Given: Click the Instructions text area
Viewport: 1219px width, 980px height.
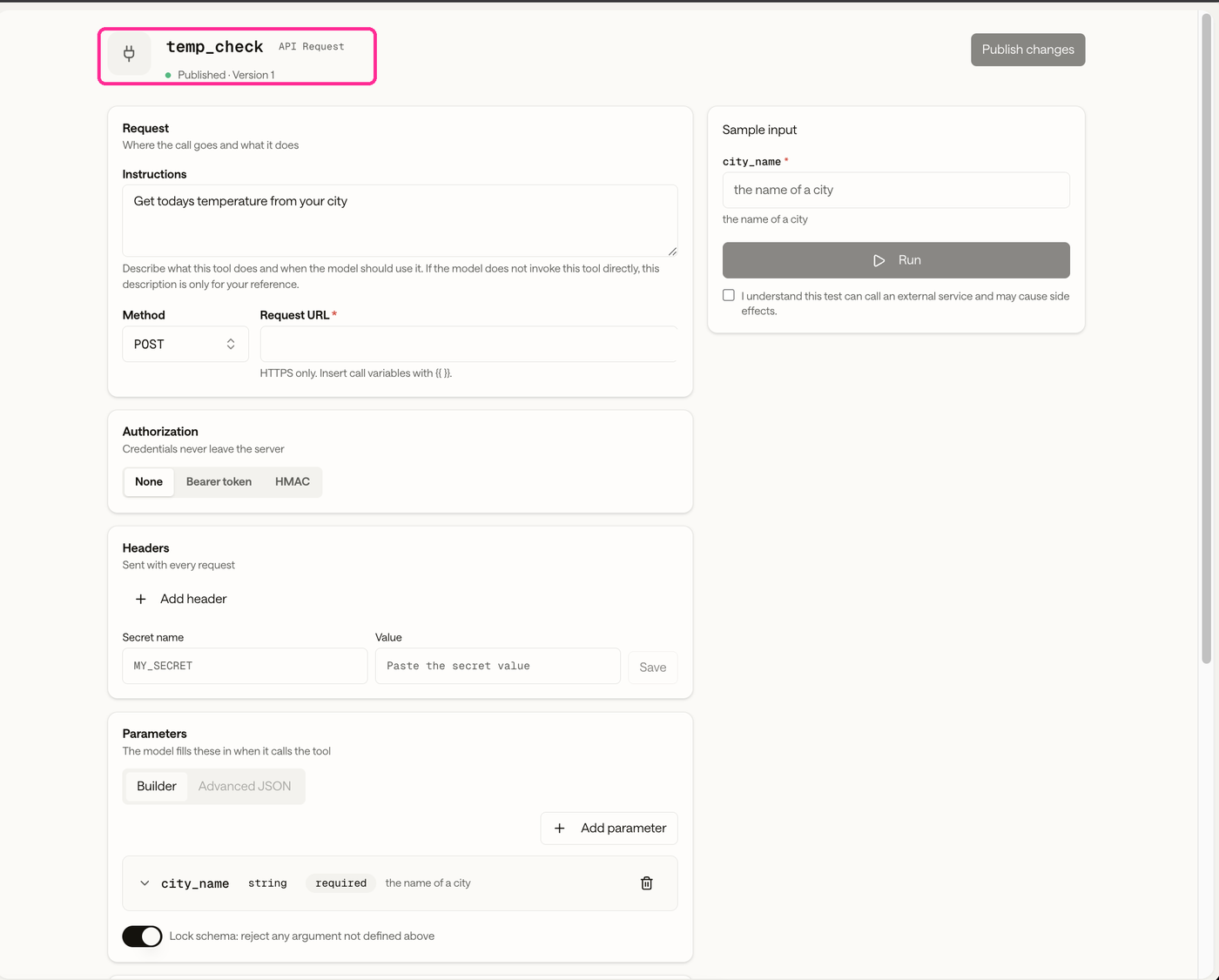Looking at the screenshot, I should click(x=400, y=220).
